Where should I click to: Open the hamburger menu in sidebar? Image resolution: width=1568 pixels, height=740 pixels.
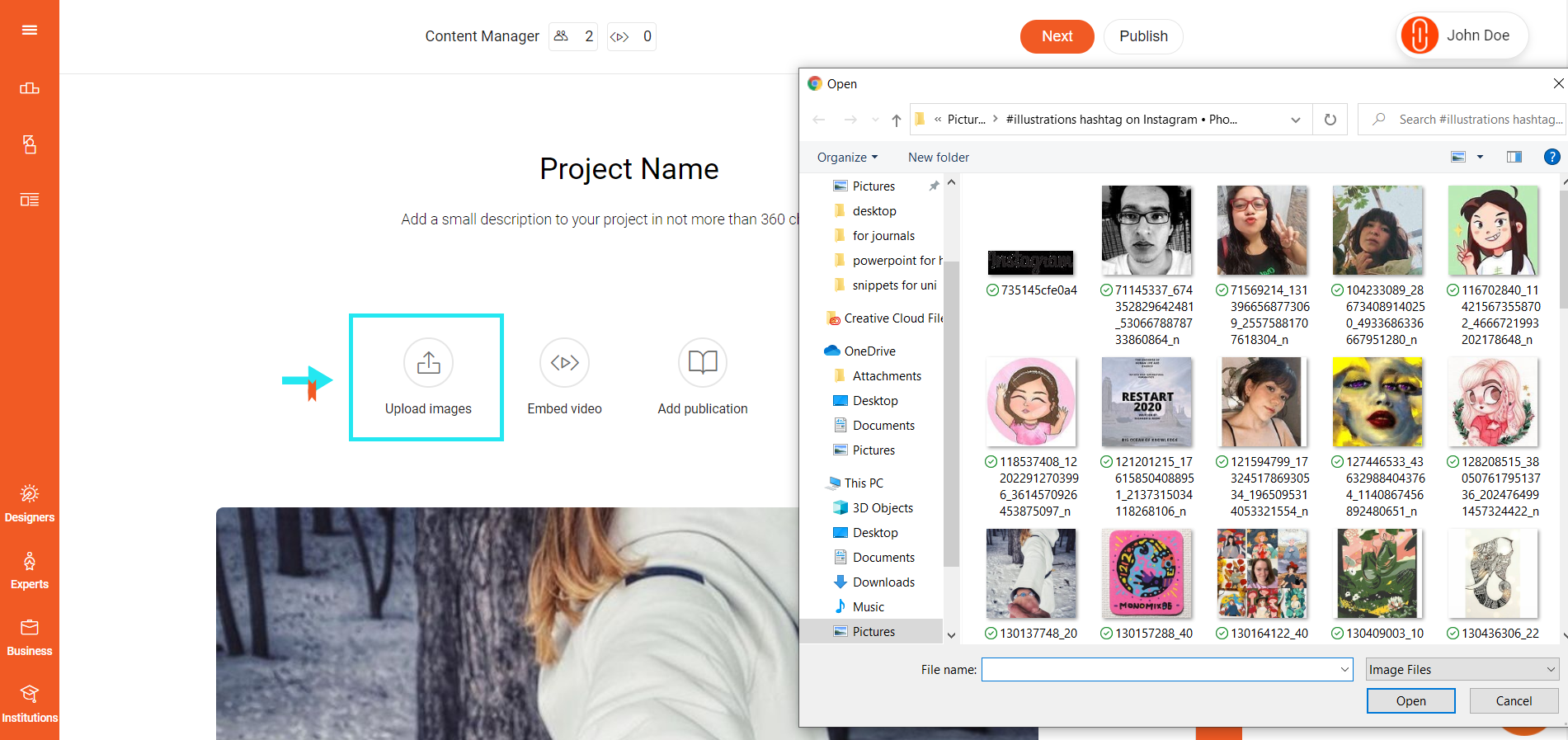click(x=30, y=31)
